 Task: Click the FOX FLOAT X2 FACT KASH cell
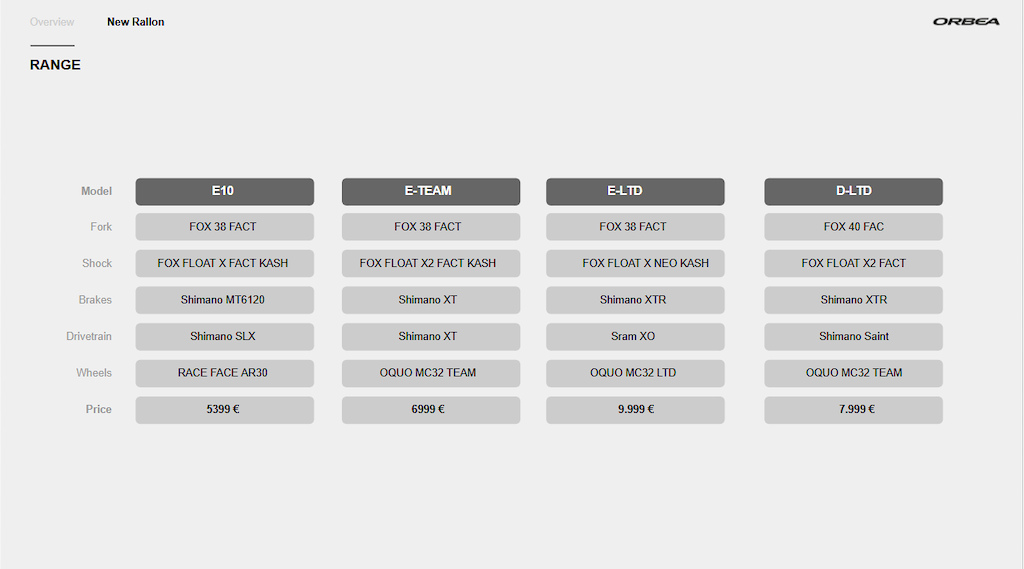click(431, 263)
